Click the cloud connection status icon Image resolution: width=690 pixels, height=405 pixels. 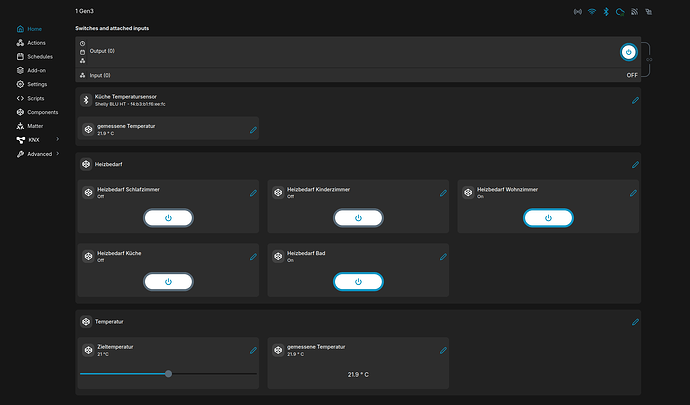(620, 12)
